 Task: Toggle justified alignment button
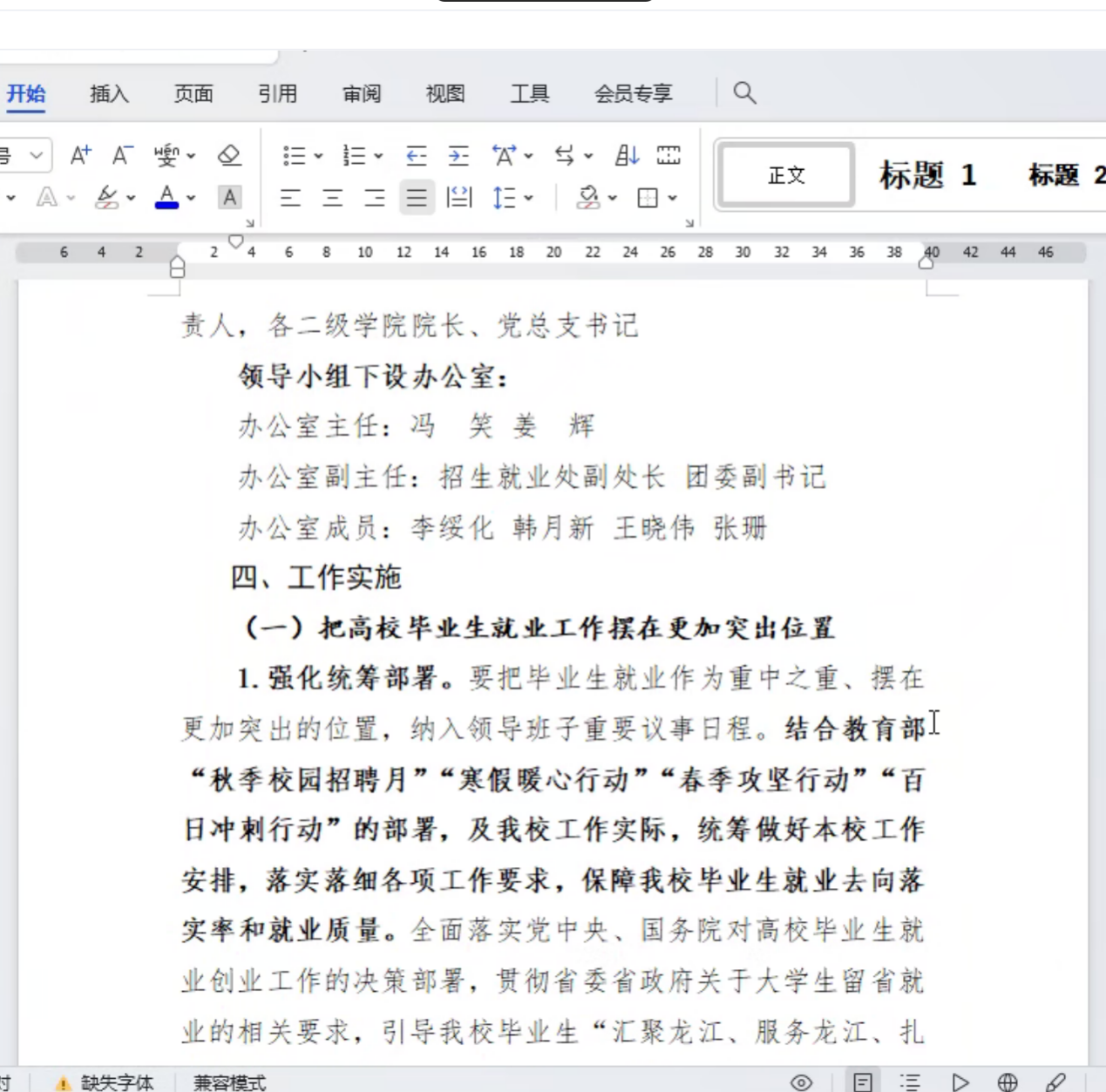pyautogui.click(x=417, y=199)
